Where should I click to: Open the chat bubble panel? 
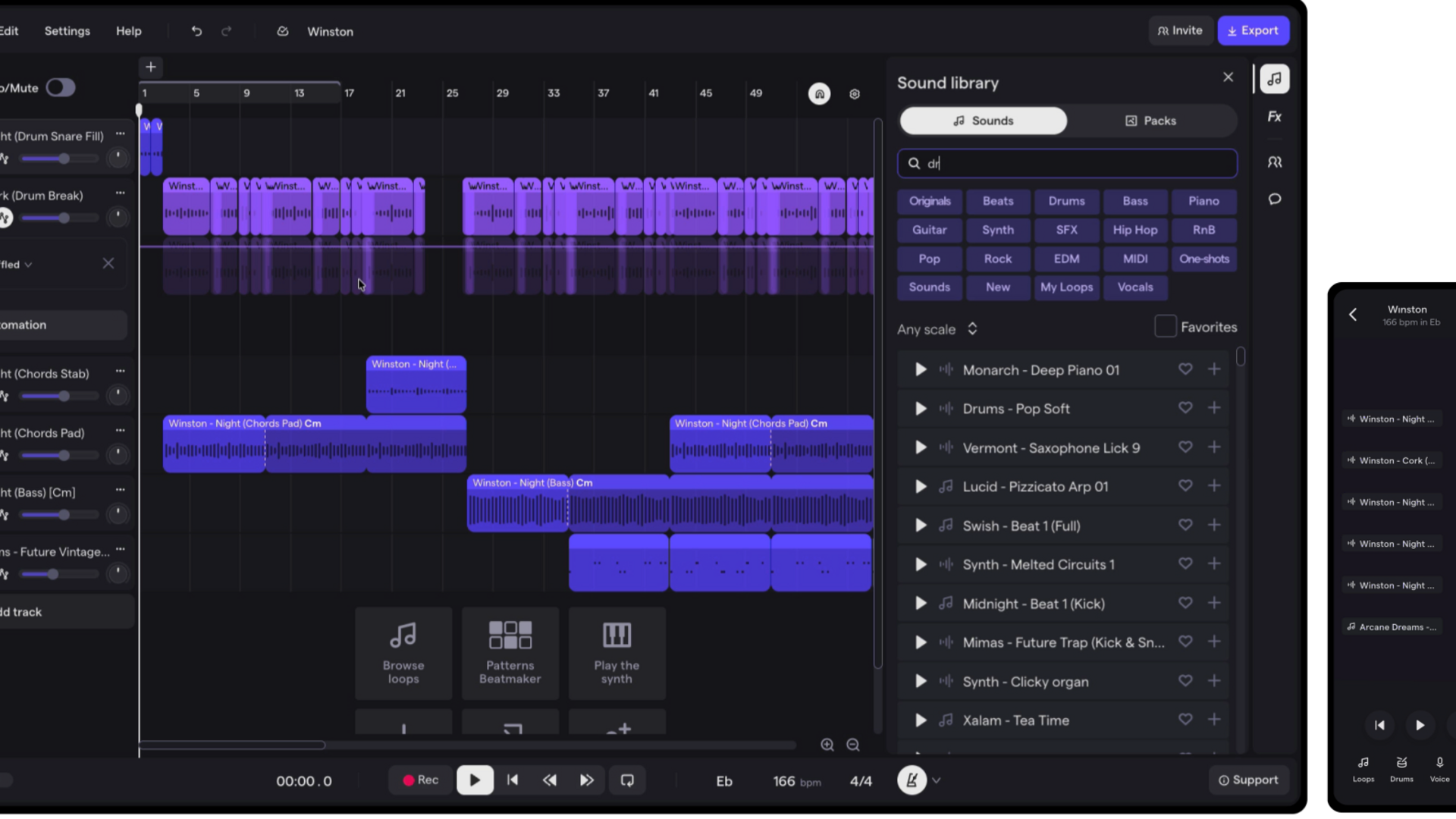coord(1276,199)
